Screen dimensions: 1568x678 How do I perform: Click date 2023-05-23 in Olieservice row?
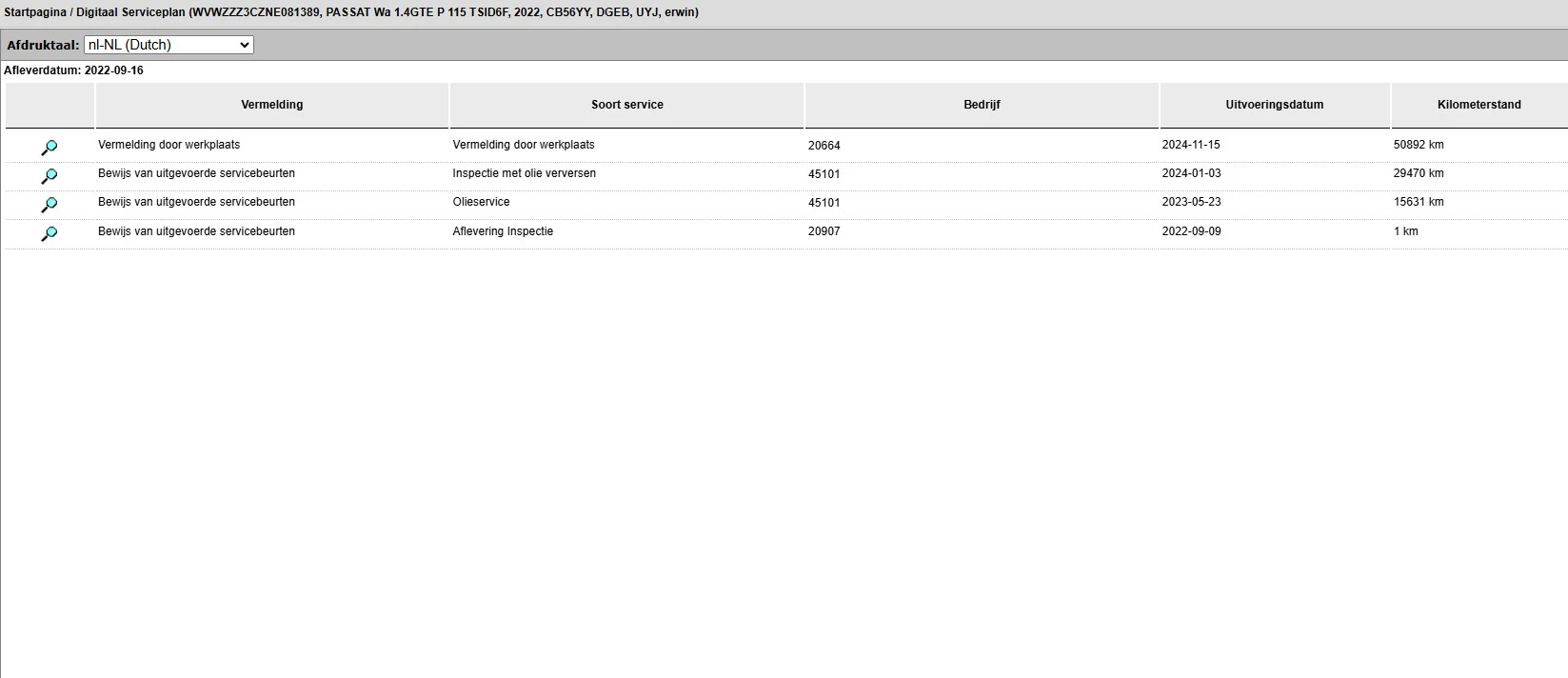tap(1191, 202)
